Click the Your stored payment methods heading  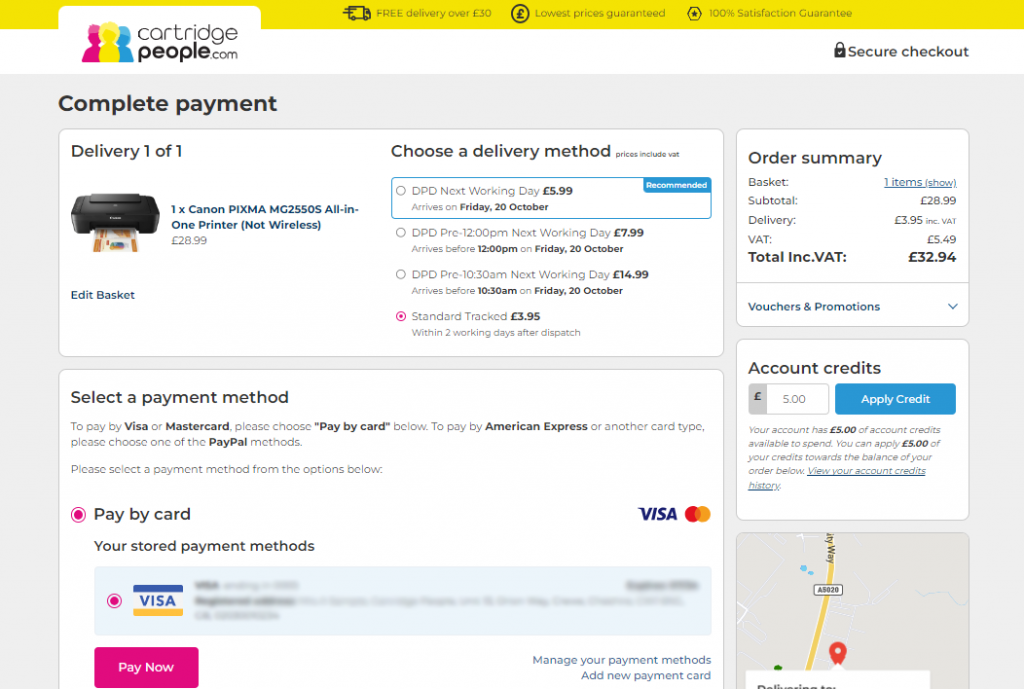point(204,546)
